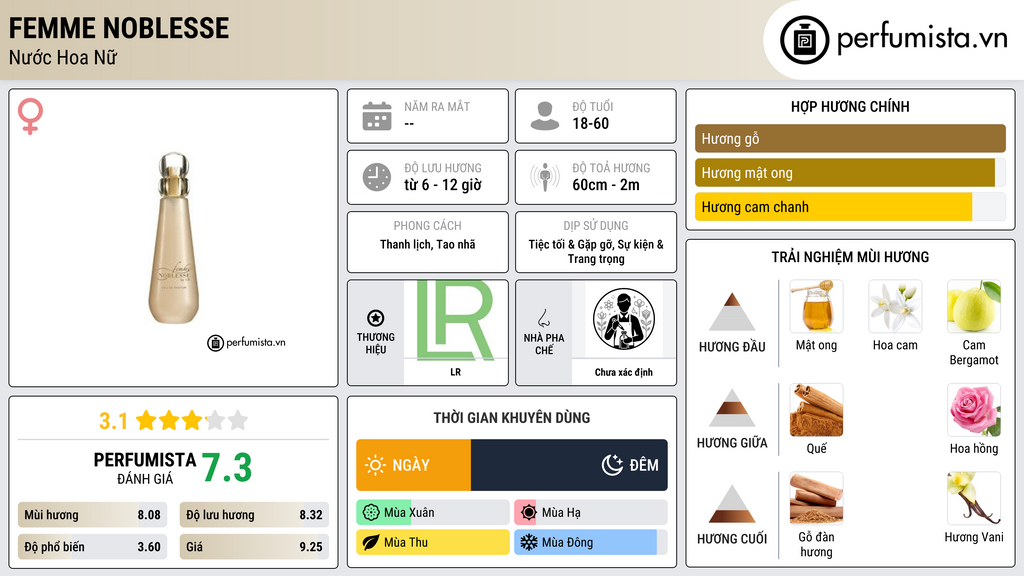Click the calendar icon beside Năm ra mắt

tap(377, 116)
